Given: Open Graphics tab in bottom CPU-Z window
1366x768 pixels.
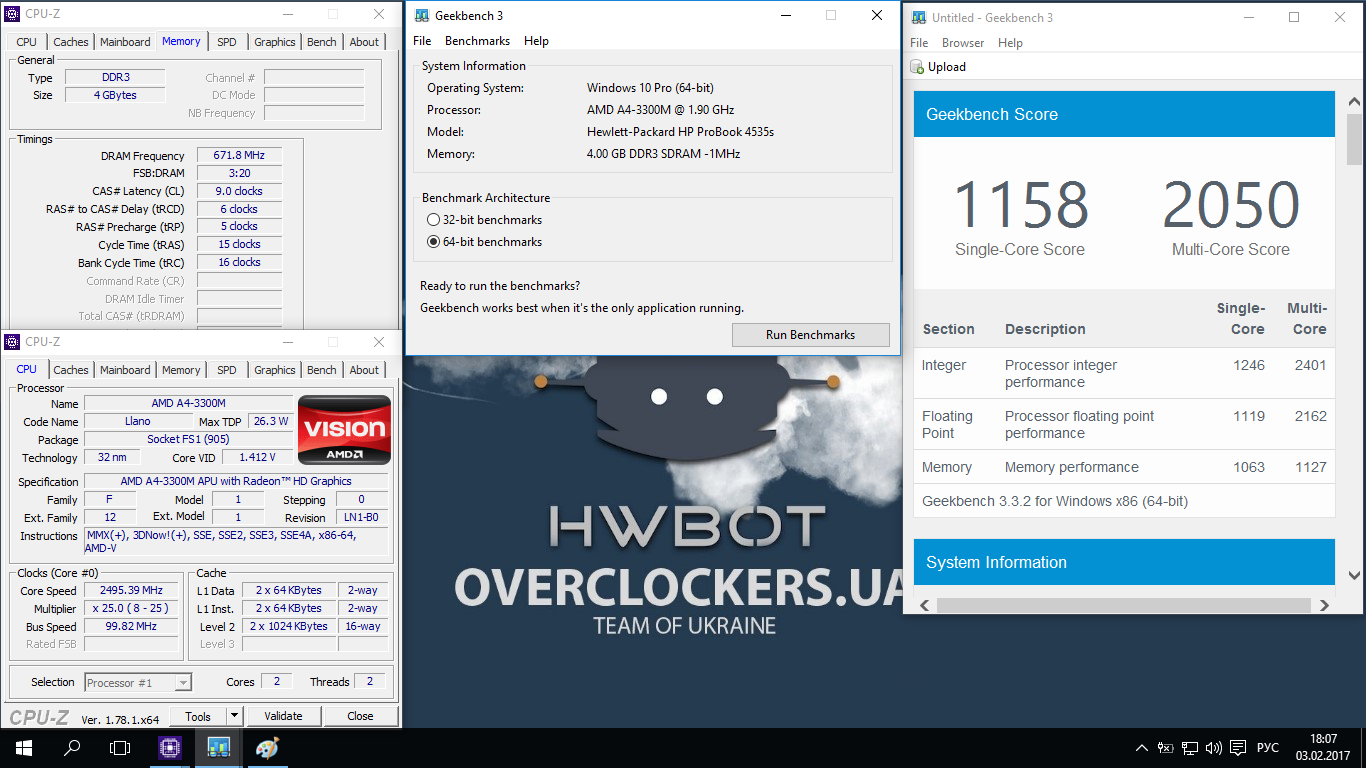Looking at the screenshot, I should pyautogui.click(x=274, y=370).
